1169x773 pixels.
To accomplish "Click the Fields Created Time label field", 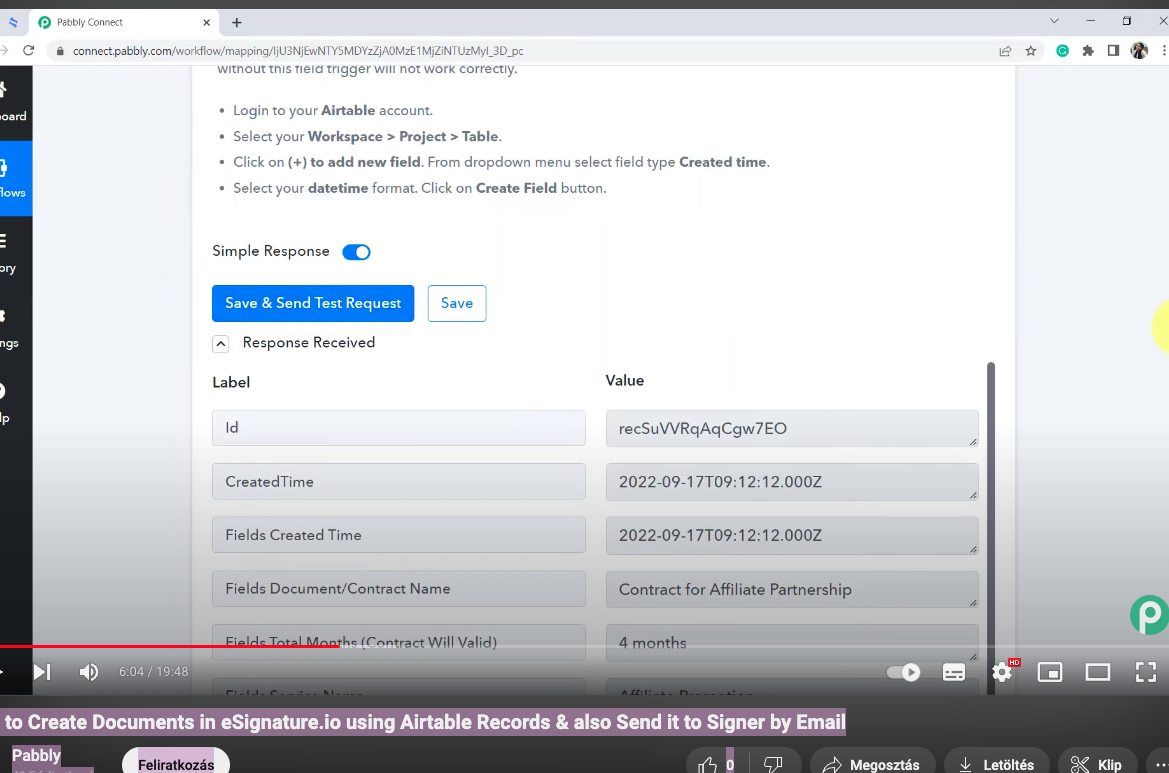I will pyautogui.click(x=399, y=535).
